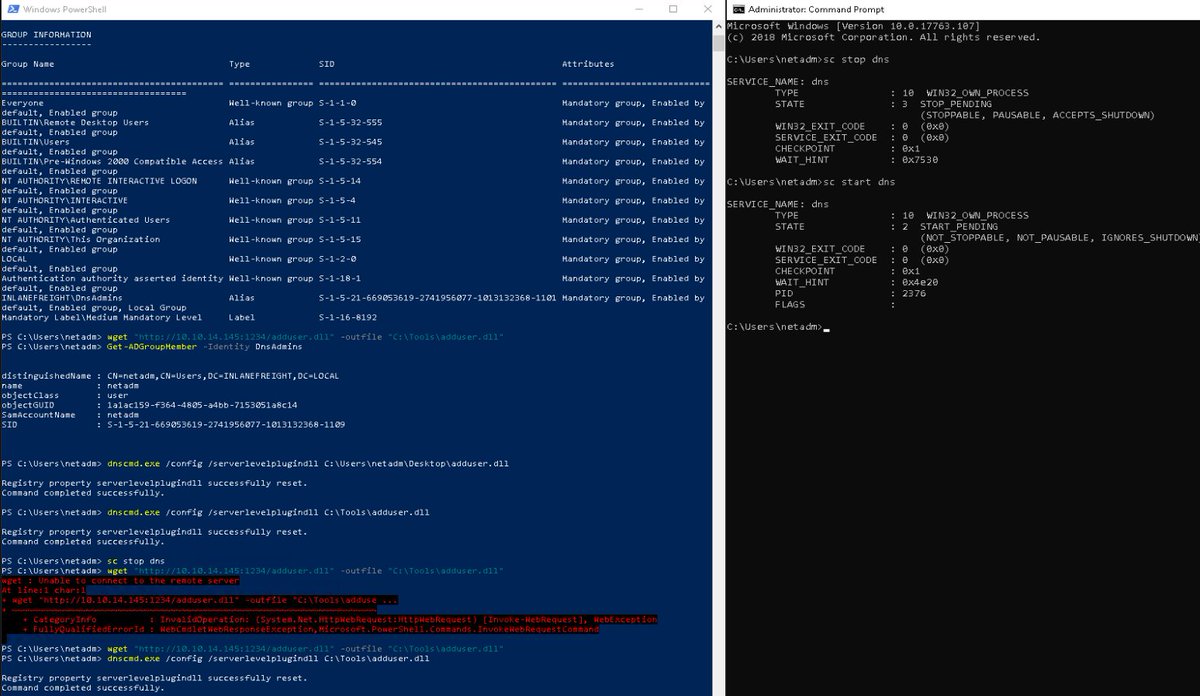Click the sc stop dns command in PowerShell
The width and height of the screenshot is (1200, 696).
pos(134,561)
